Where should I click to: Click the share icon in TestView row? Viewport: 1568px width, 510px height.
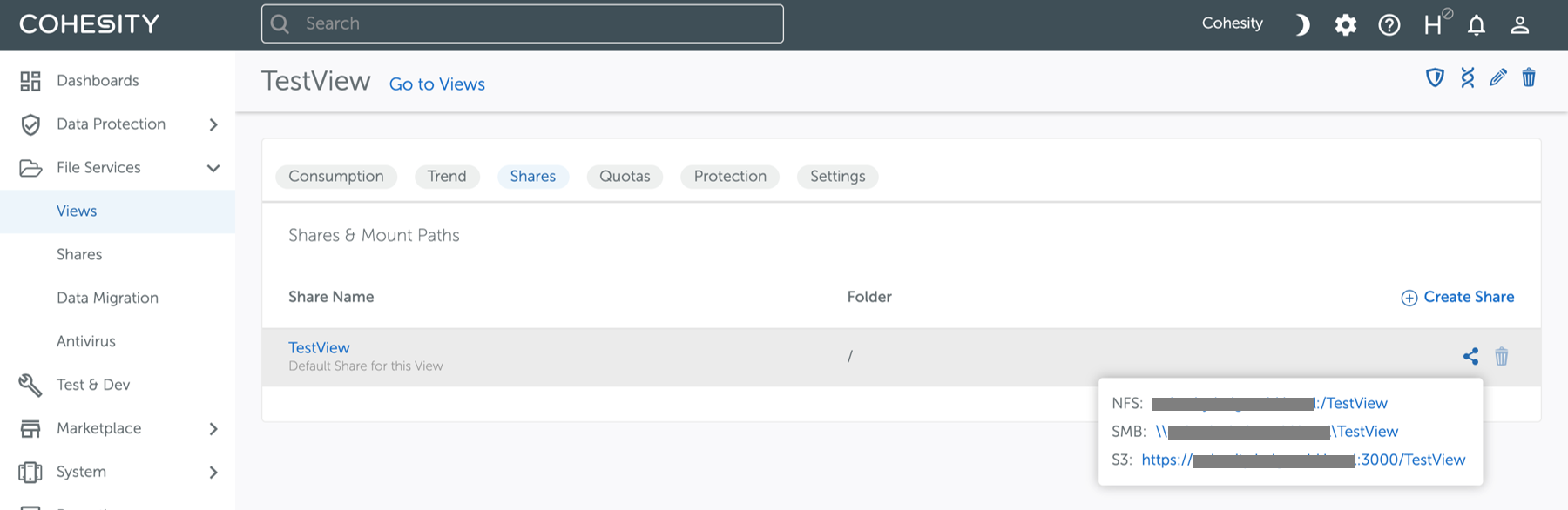pyautogui.click(x=1470, y=356)
